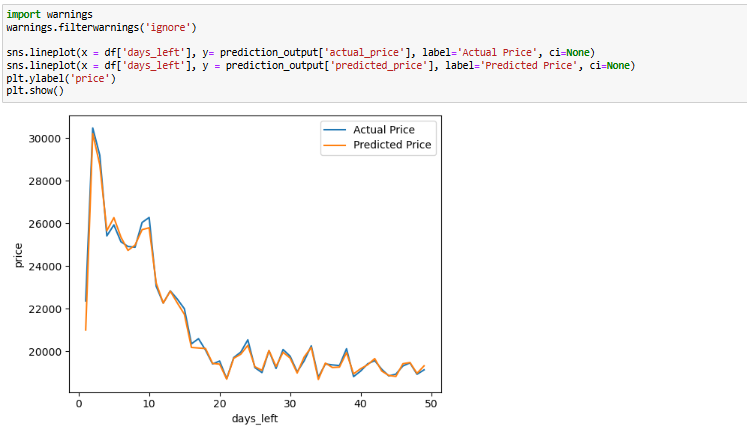Click the 'import warnings' code line
Screen dimensions: 747x437
[48, 15]
